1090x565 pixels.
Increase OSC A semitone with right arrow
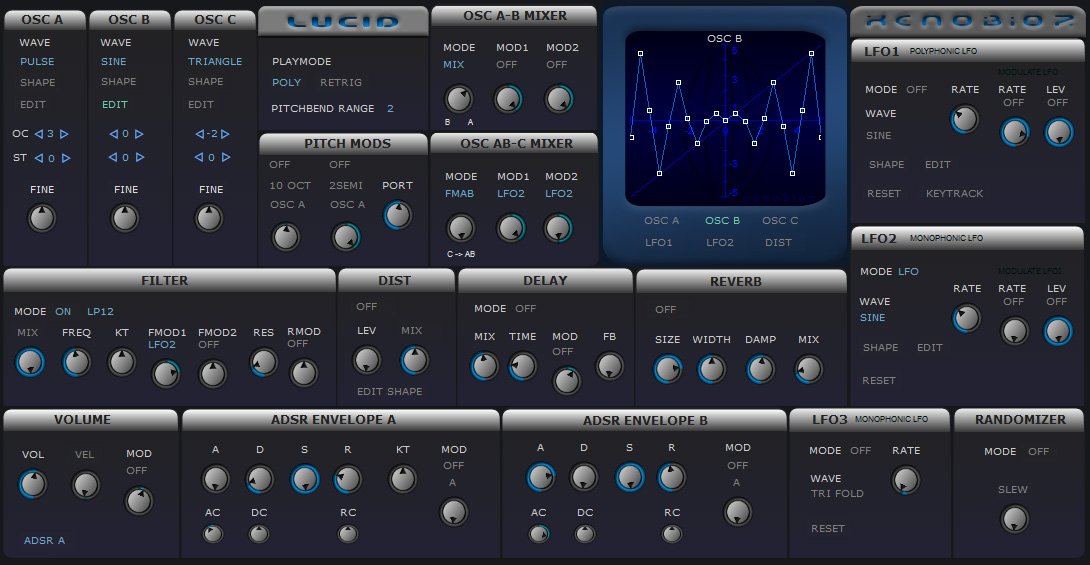[x=66, y=158]
